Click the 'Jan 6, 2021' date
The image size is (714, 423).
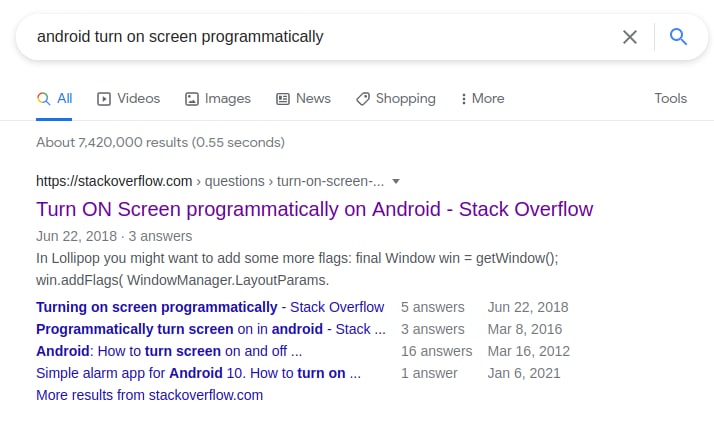click(524, 373)
